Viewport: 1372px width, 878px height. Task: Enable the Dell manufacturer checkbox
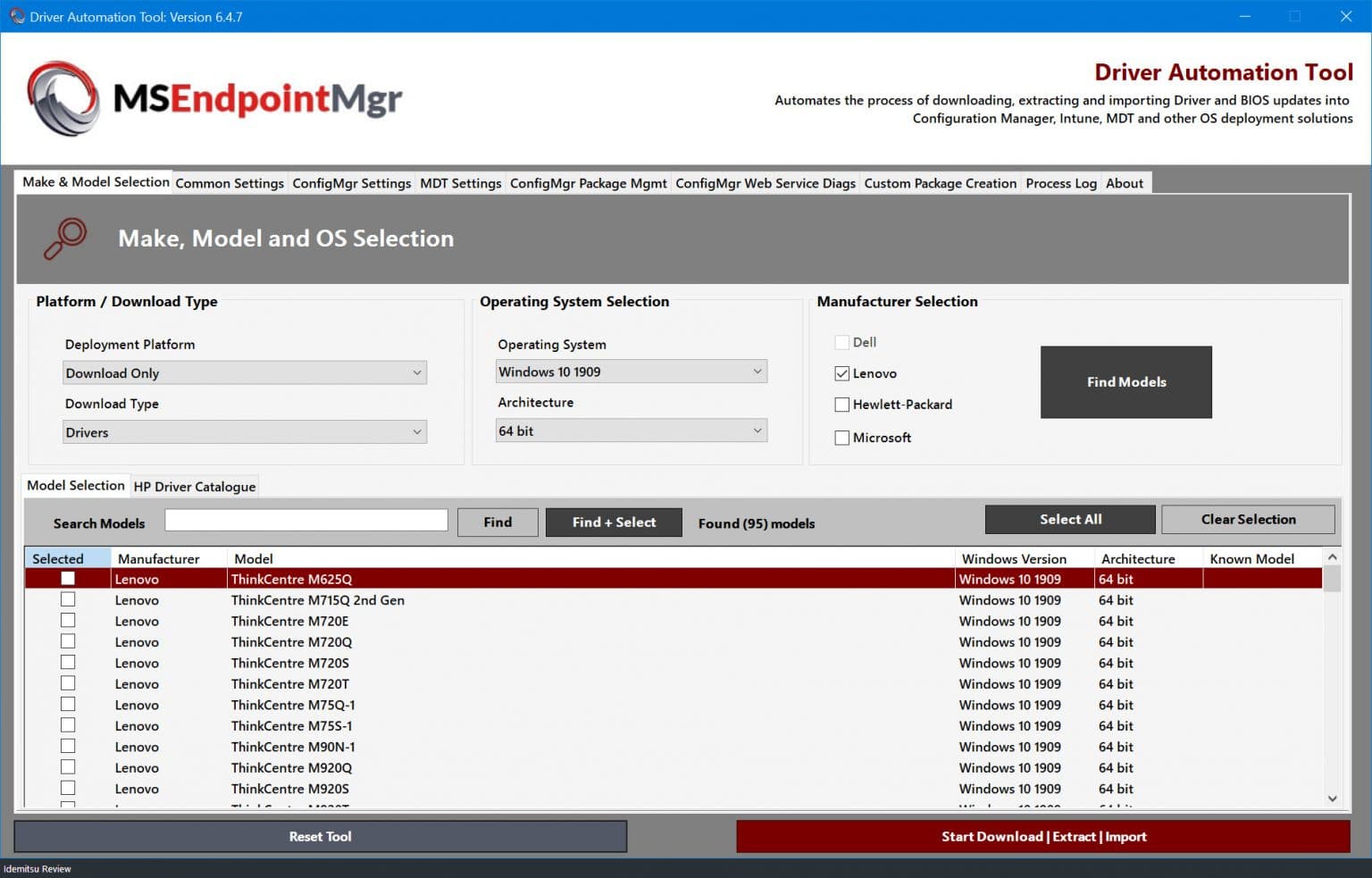841,342
